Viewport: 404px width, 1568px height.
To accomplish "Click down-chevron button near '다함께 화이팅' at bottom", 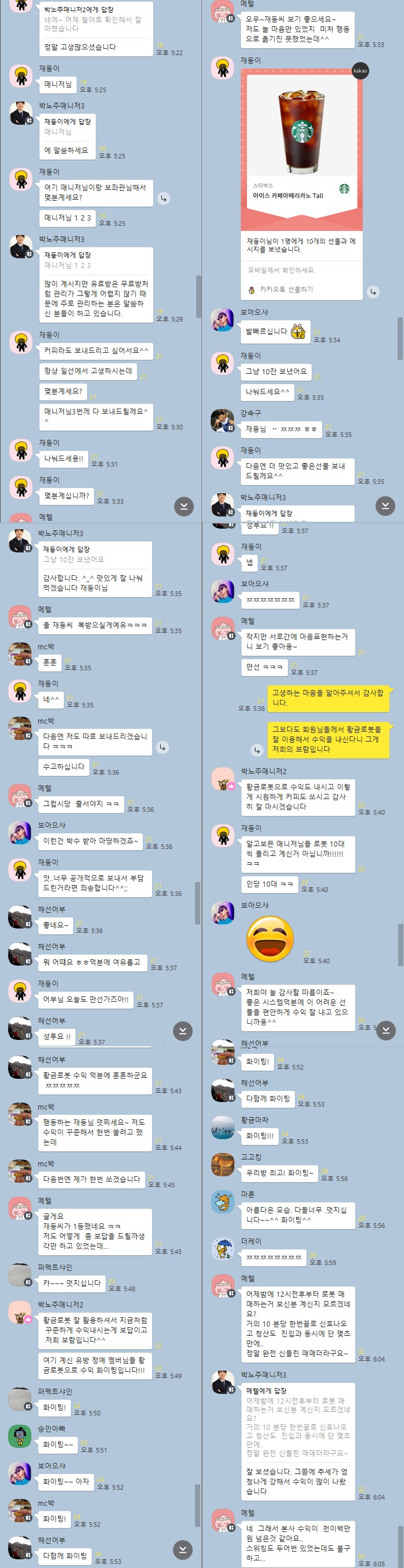I will 182,1549.
